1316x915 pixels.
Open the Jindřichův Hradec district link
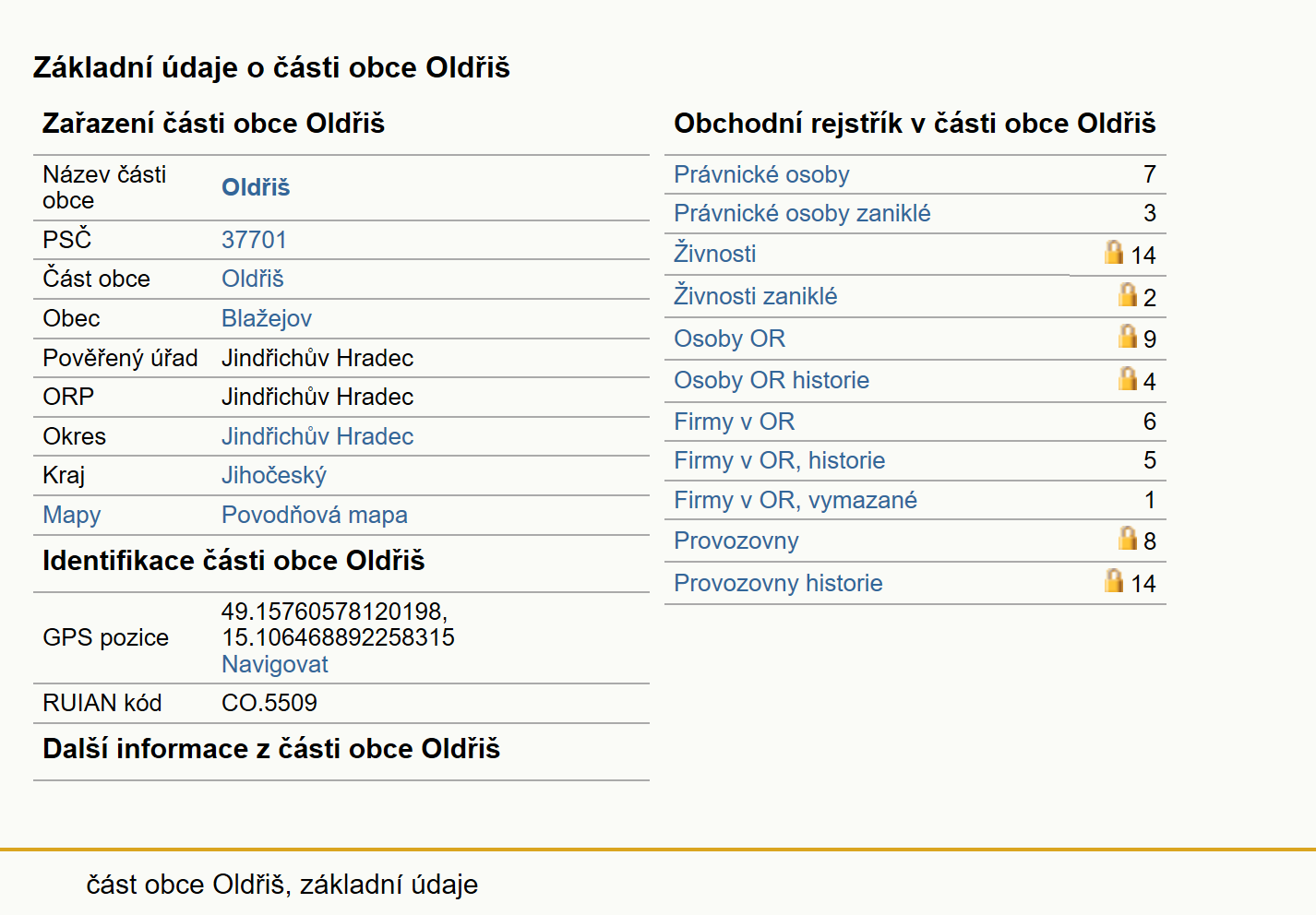click(317, 436)
